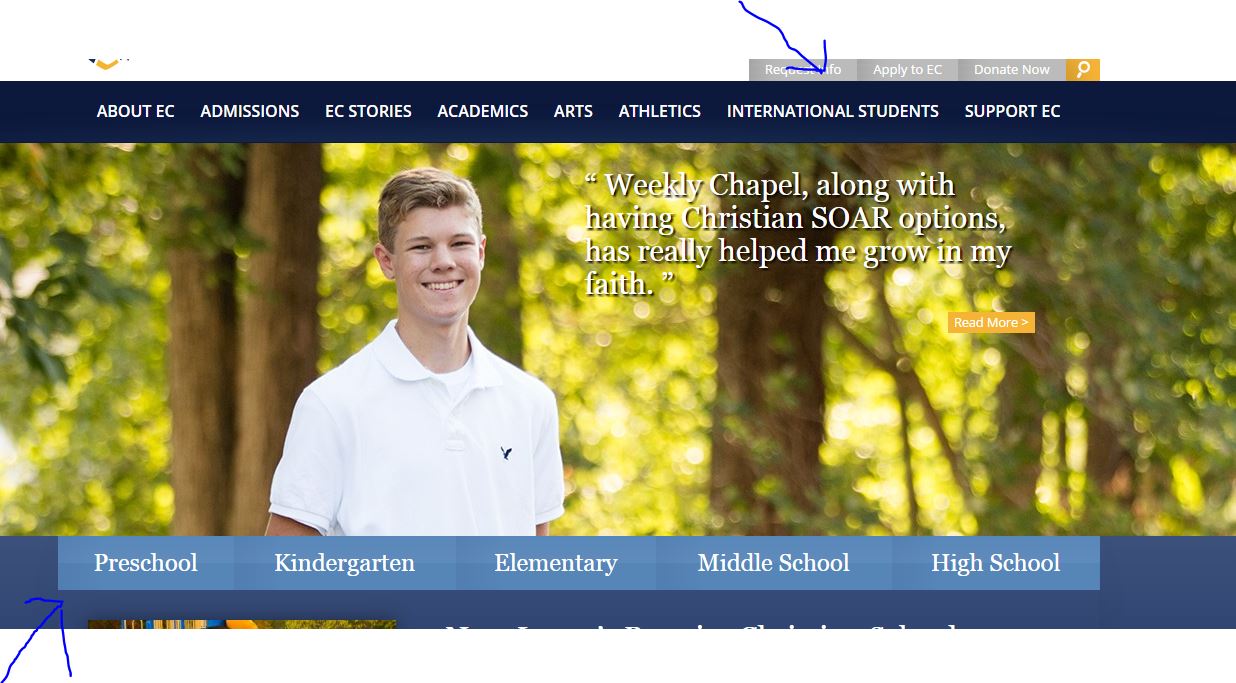Go to the Arts menu
The width and height of the screenshot is (1236, 683).
point(573,111)
